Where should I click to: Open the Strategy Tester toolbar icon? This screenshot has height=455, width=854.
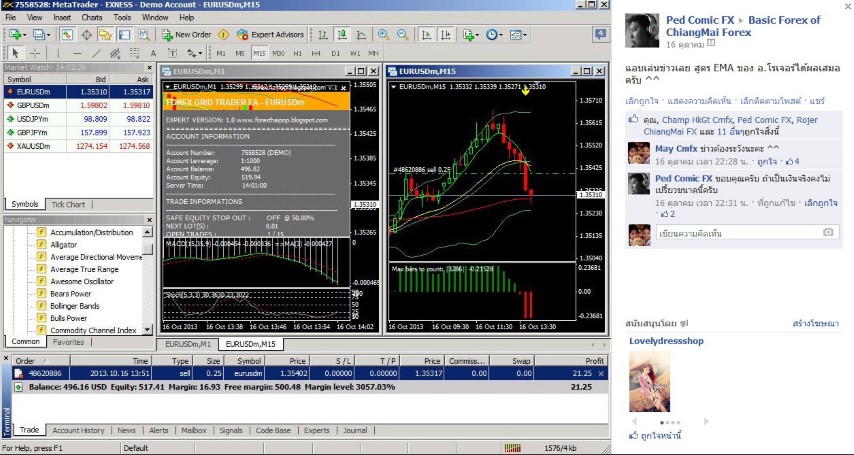point(144,34)
